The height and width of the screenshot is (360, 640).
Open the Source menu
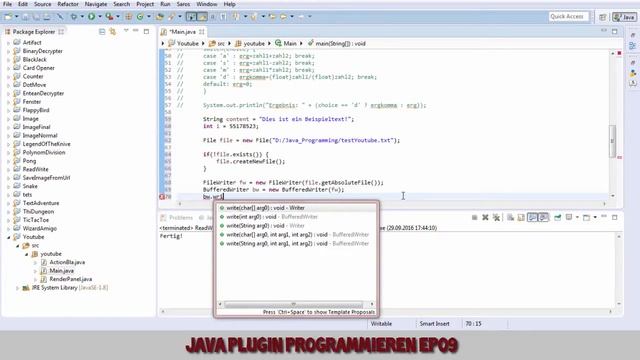(x=42, y=4)
